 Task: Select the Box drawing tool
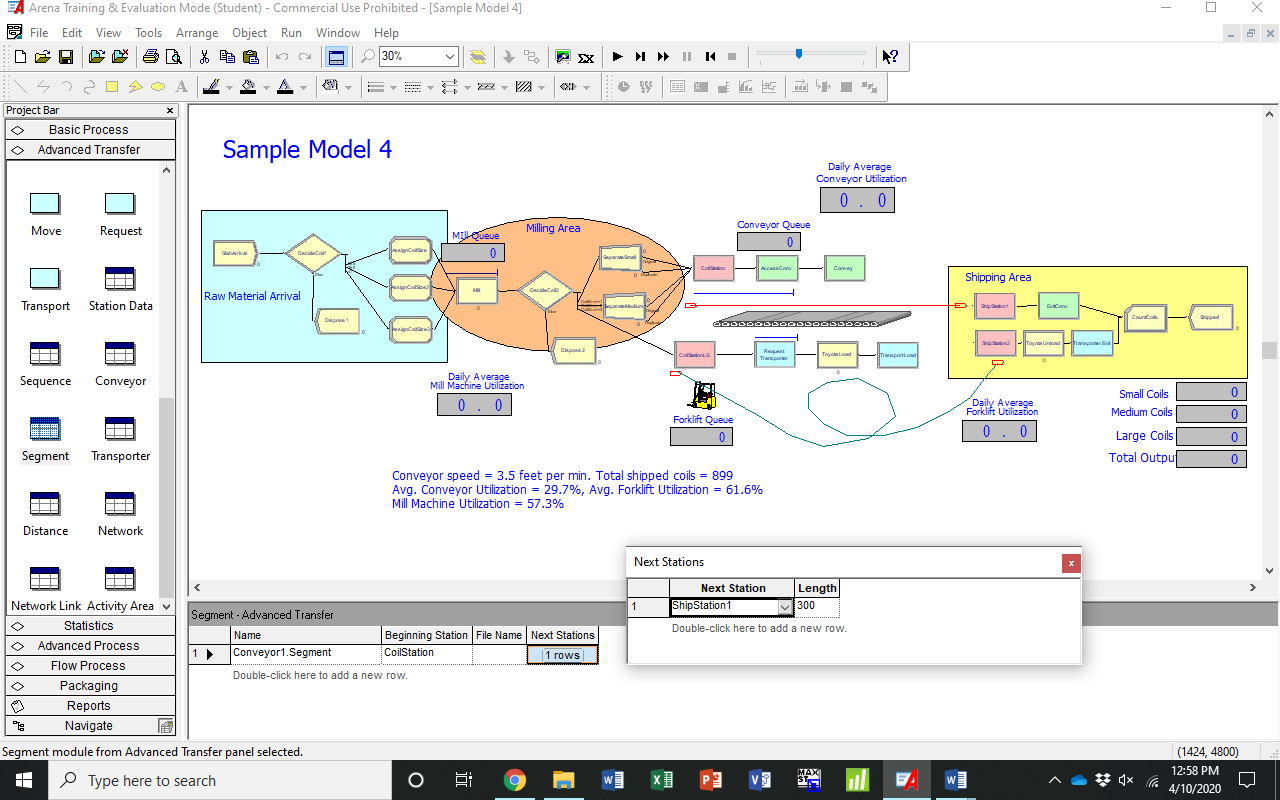tap(112, 87)
